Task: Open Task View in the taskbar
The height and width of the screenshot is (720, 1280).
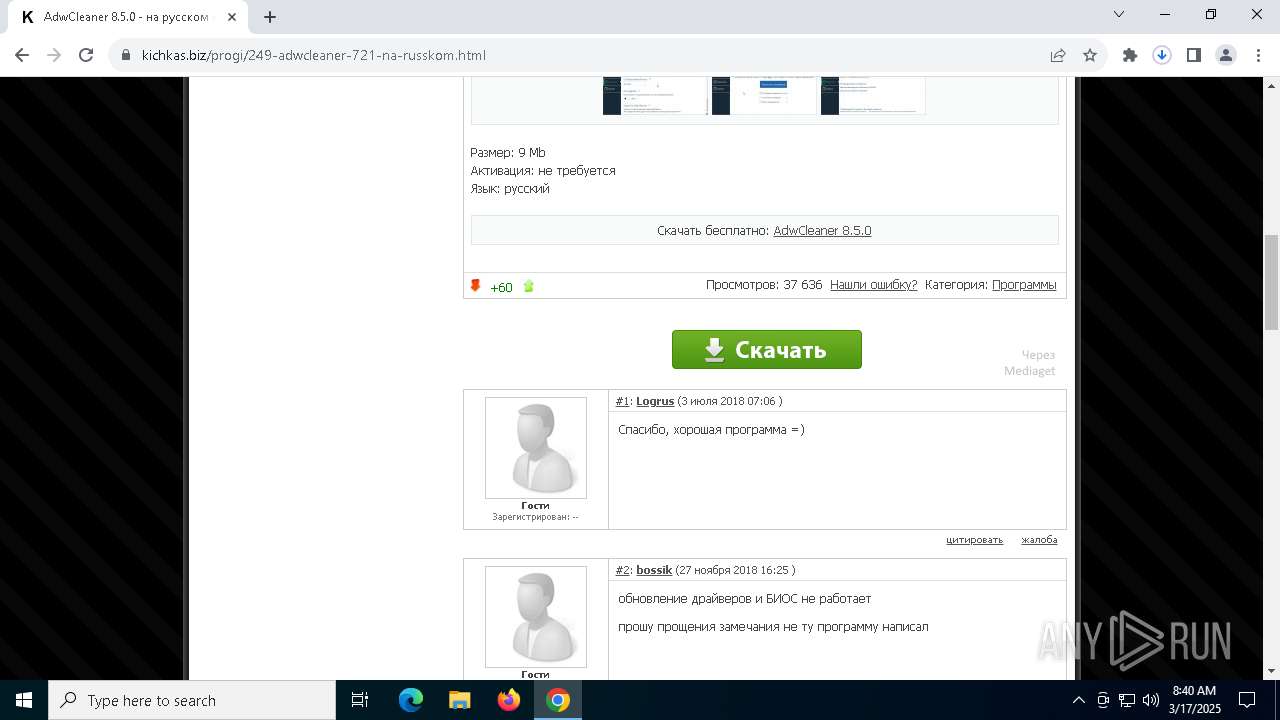Action: coord(360,700)
